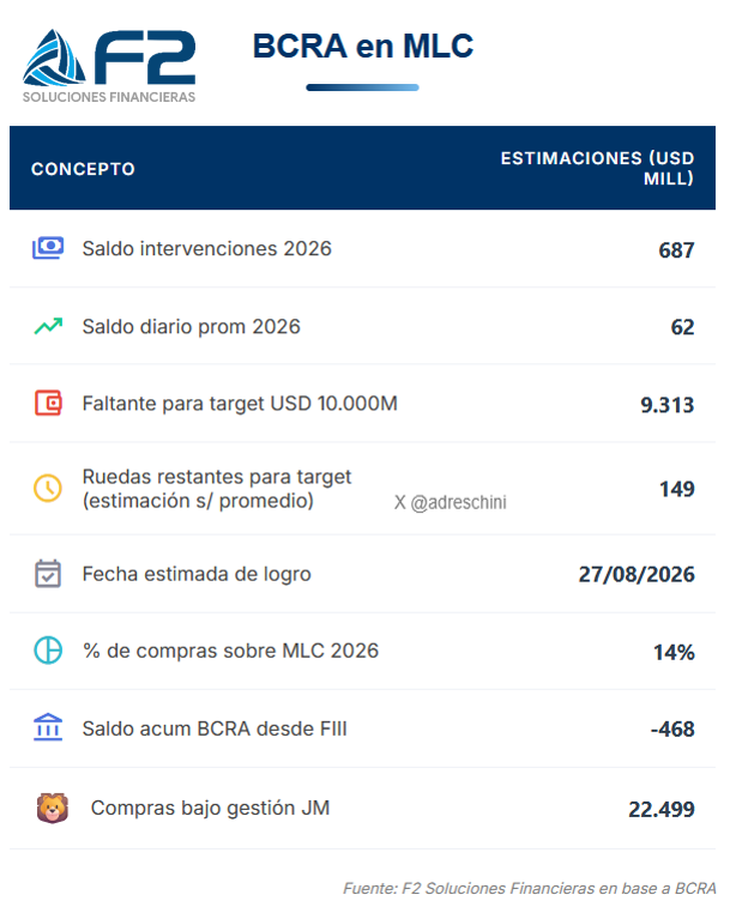Click the BCRA en MLC title

(362, 46)
